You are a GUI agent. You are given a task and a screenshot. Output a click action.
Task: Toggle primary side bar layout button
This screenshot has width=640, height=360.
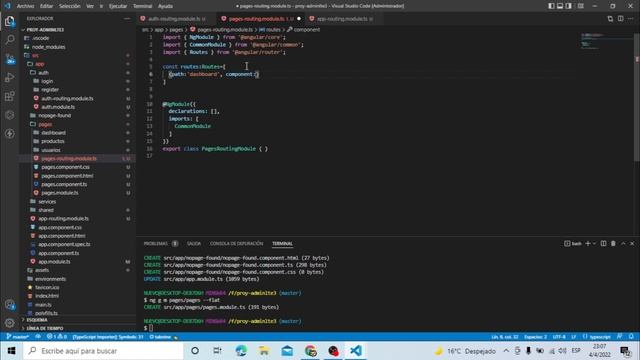tap(551, 6)
